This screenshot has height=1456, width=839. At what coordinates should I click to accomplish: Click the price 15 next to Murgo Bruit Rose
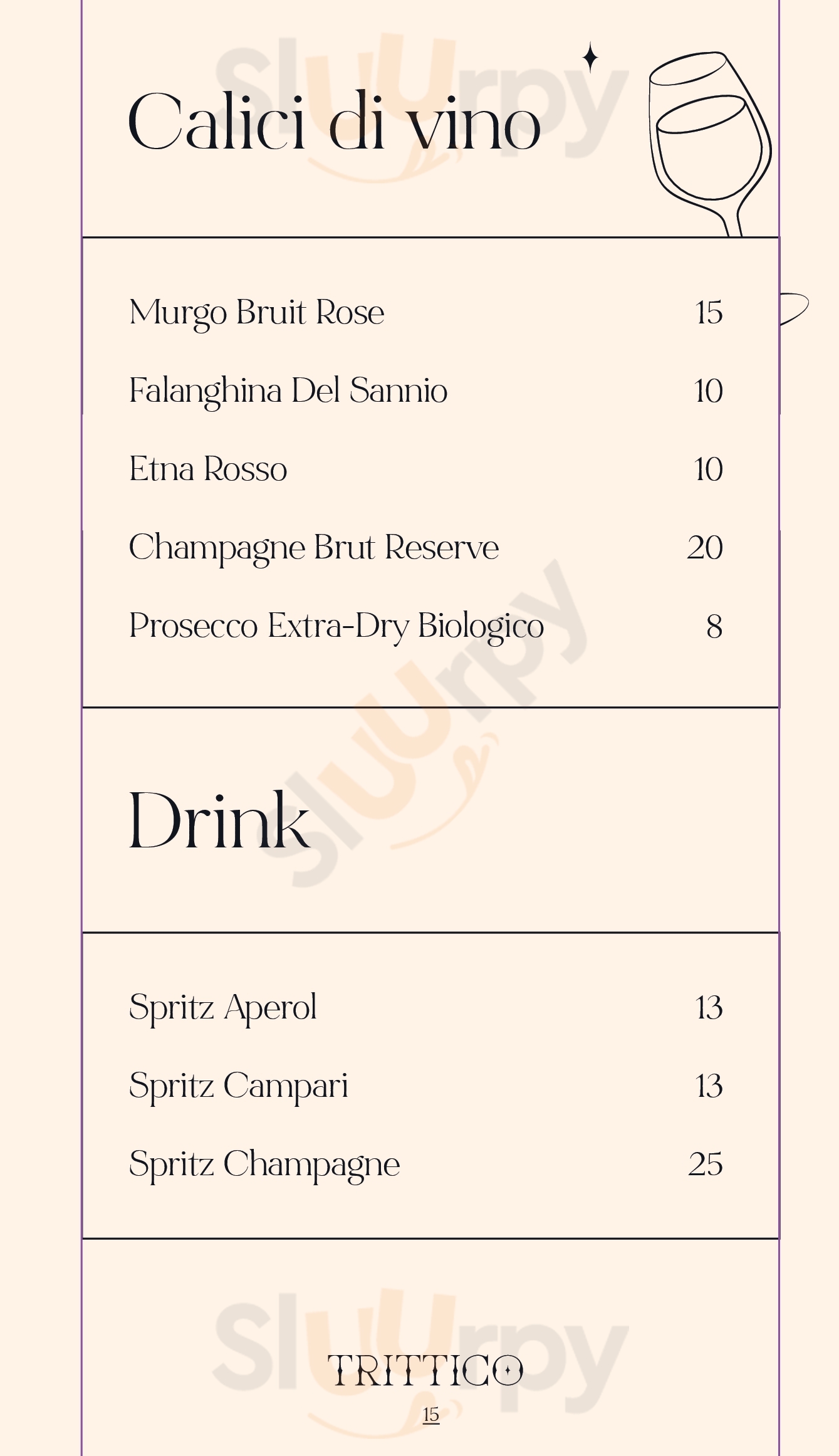[709, 312]
